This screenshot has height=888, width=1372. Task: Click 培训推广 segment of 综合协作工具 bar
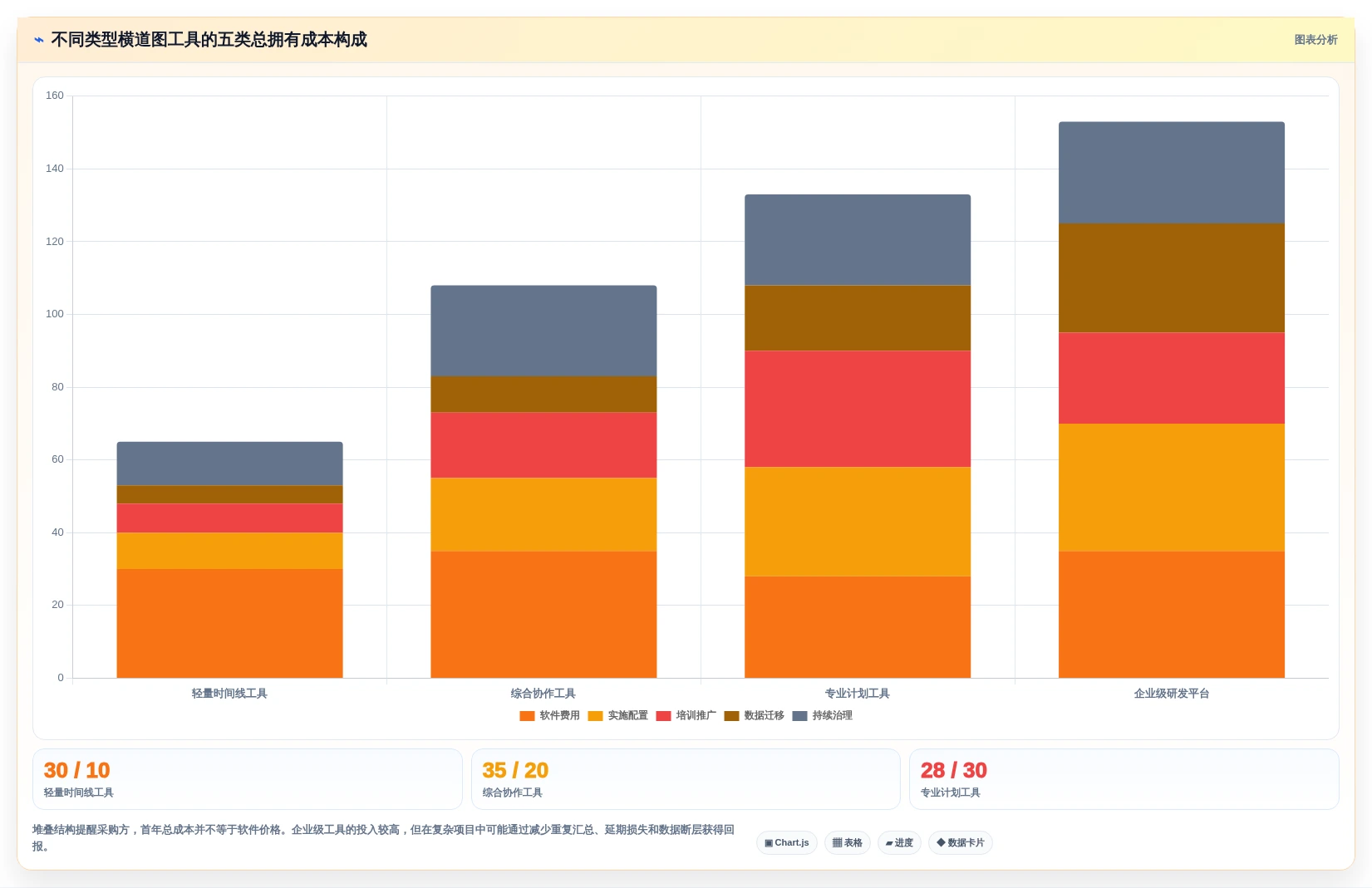pyautogui.click(x=543, y=445)
